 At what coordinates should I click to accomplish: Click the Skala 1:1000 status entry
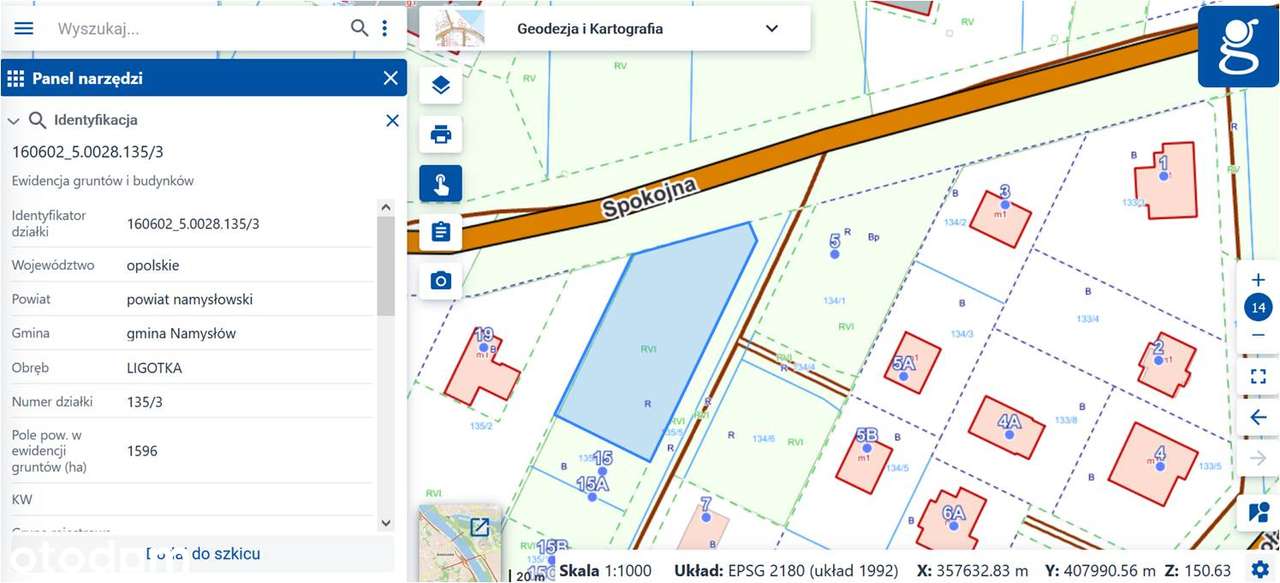tap(605, 571)
